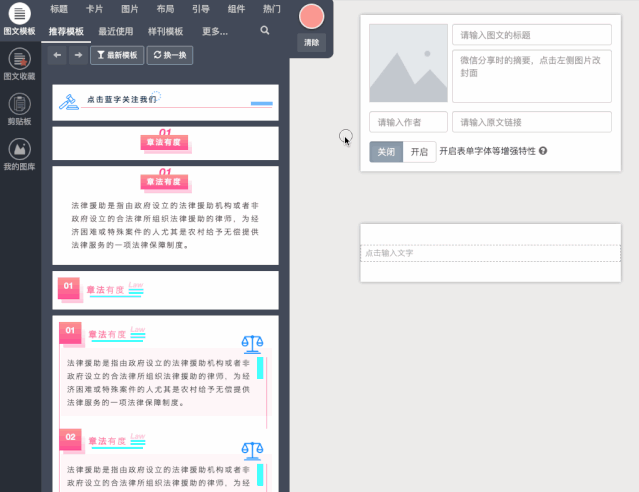639x492 pixels.
Task: Click the gavel icon in the follow template
Action: 69,102
